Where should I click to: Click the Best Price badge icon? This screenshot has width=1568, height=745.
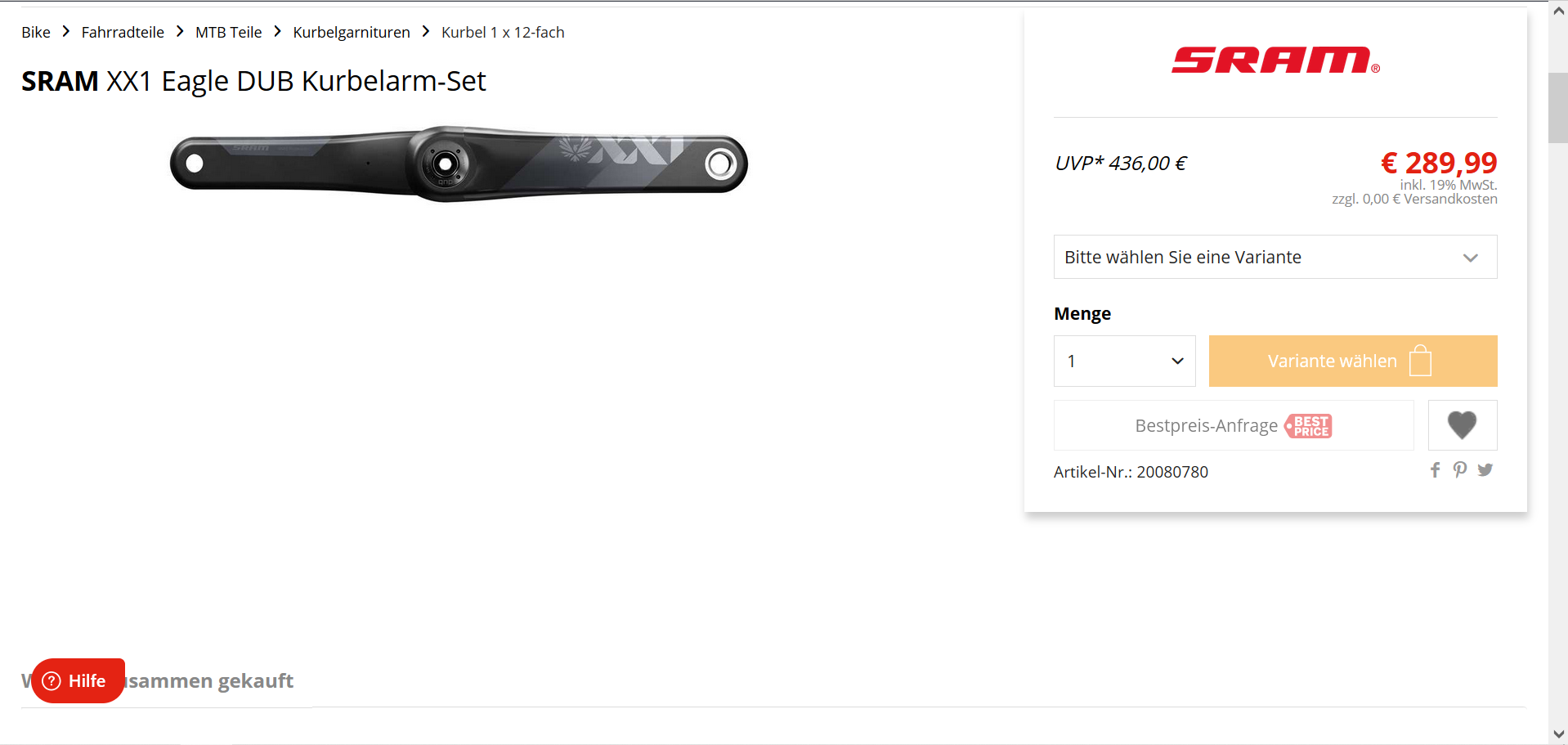1309,426
